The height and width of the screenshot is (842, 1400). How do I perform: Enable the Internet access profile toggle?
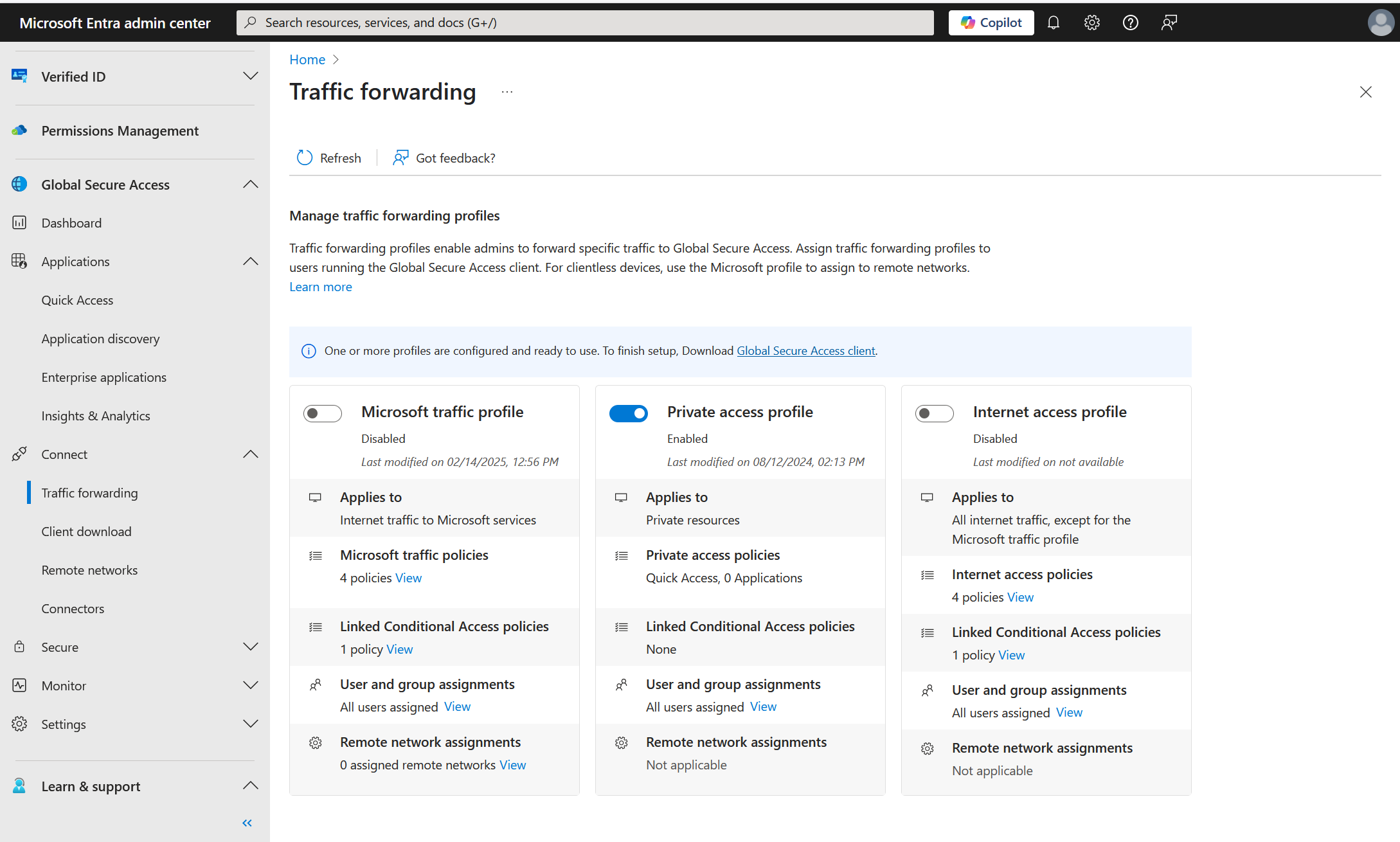(x=935, y=413)
